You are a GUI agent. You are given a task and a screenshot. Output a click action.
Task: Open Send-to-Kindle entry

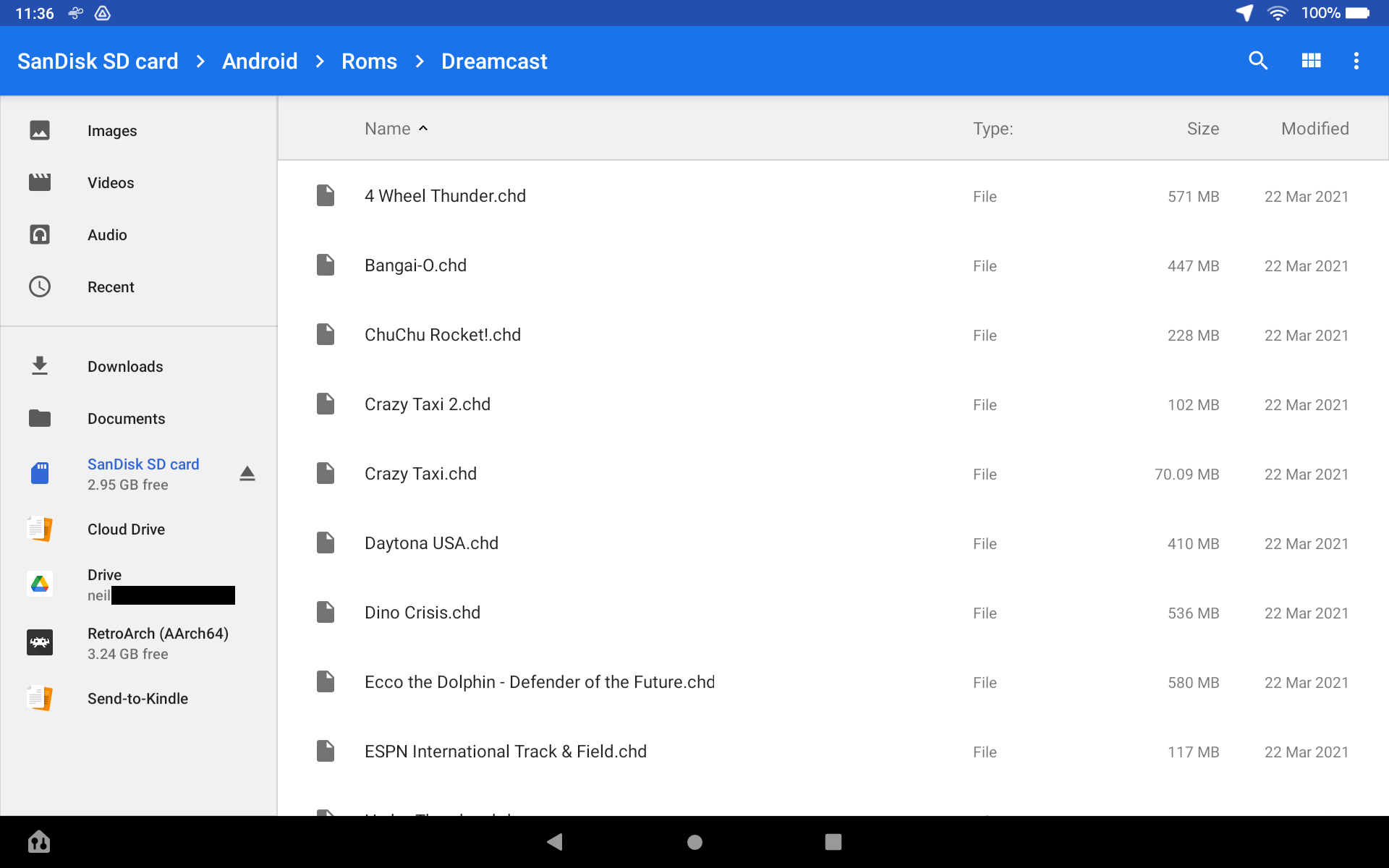point(139,698)
